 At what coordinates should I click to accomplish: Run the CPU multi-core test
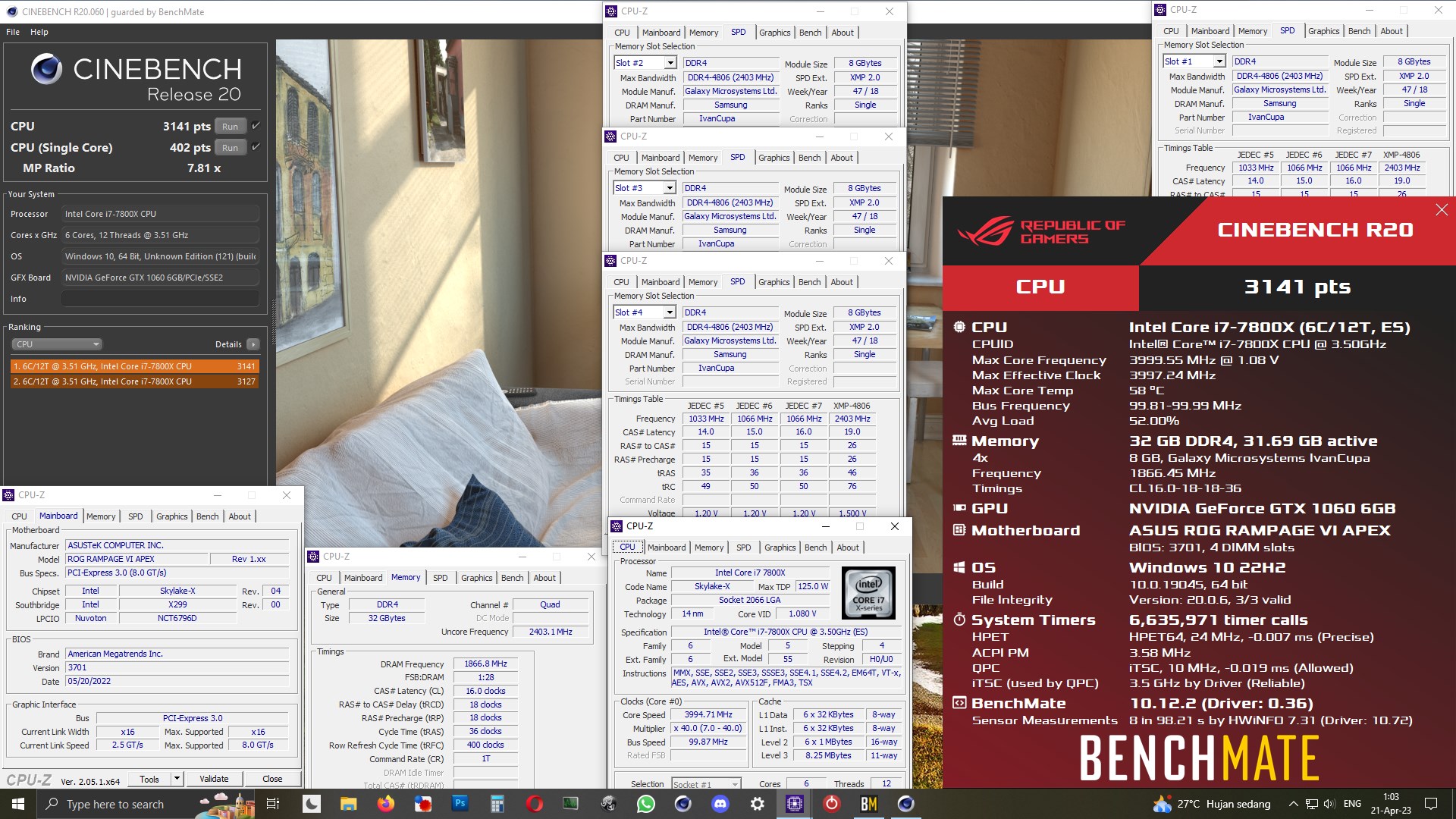coord(231,127)
